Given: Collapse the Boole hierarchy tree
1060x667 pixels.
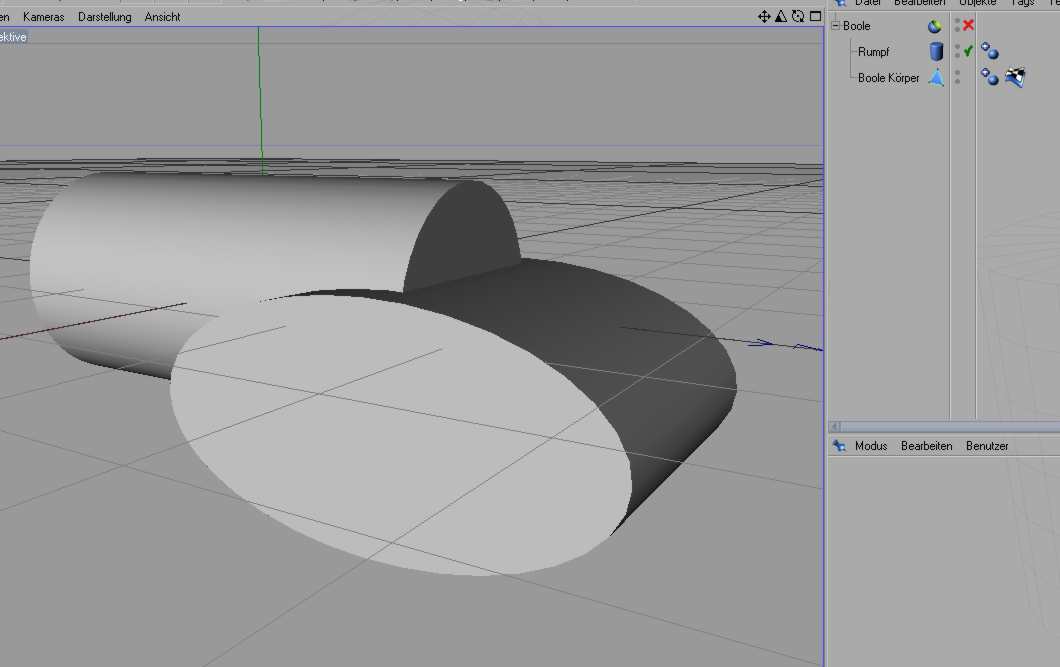Looking at the screenshot, I should pyautogui.click(x=835, y=26).
